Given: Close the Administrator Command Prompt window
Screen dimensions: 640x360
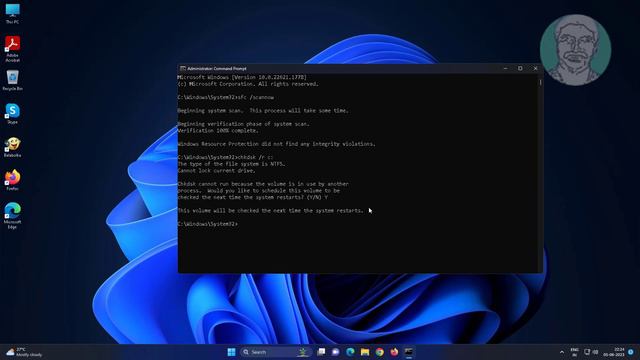Looking at the screenshot, I should [x=536, y=69].
